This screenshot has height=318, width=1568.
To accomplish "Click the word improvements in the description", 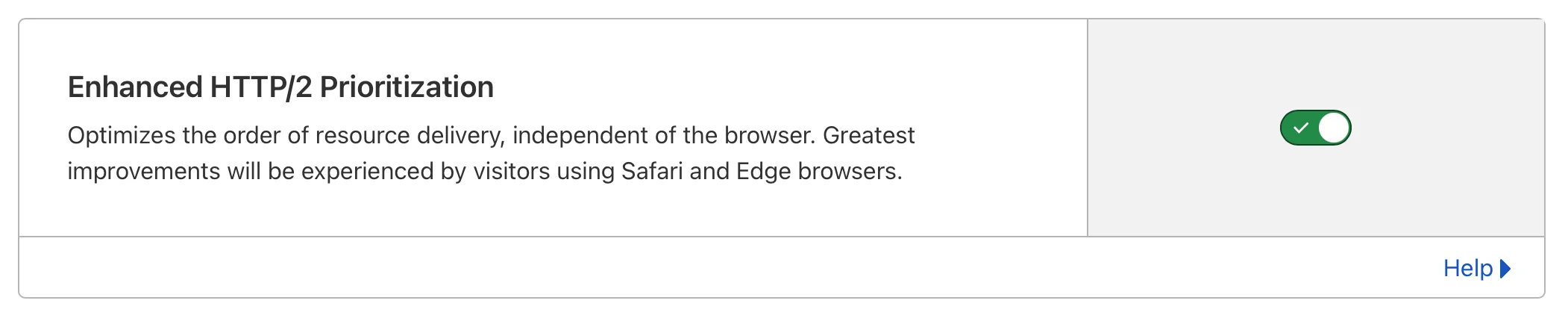I will 144,172.
